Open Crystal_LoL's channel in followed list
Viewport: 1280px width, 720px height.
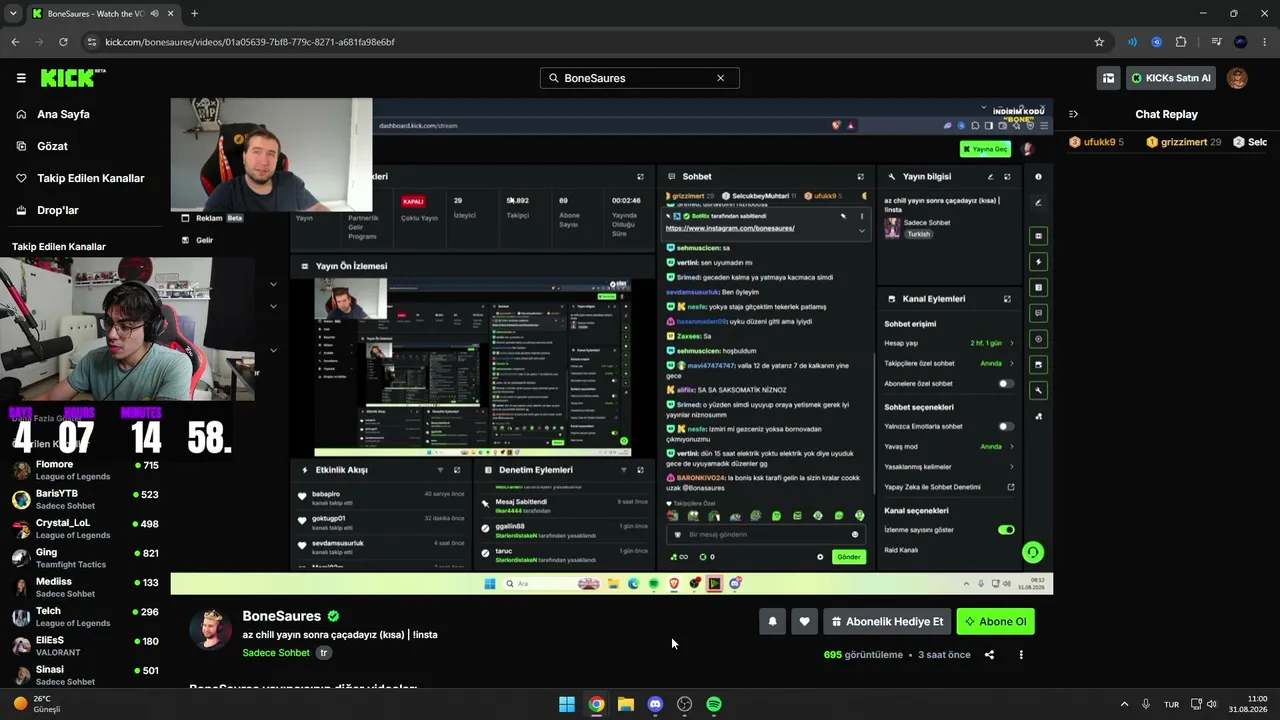[x=85, y=529]
